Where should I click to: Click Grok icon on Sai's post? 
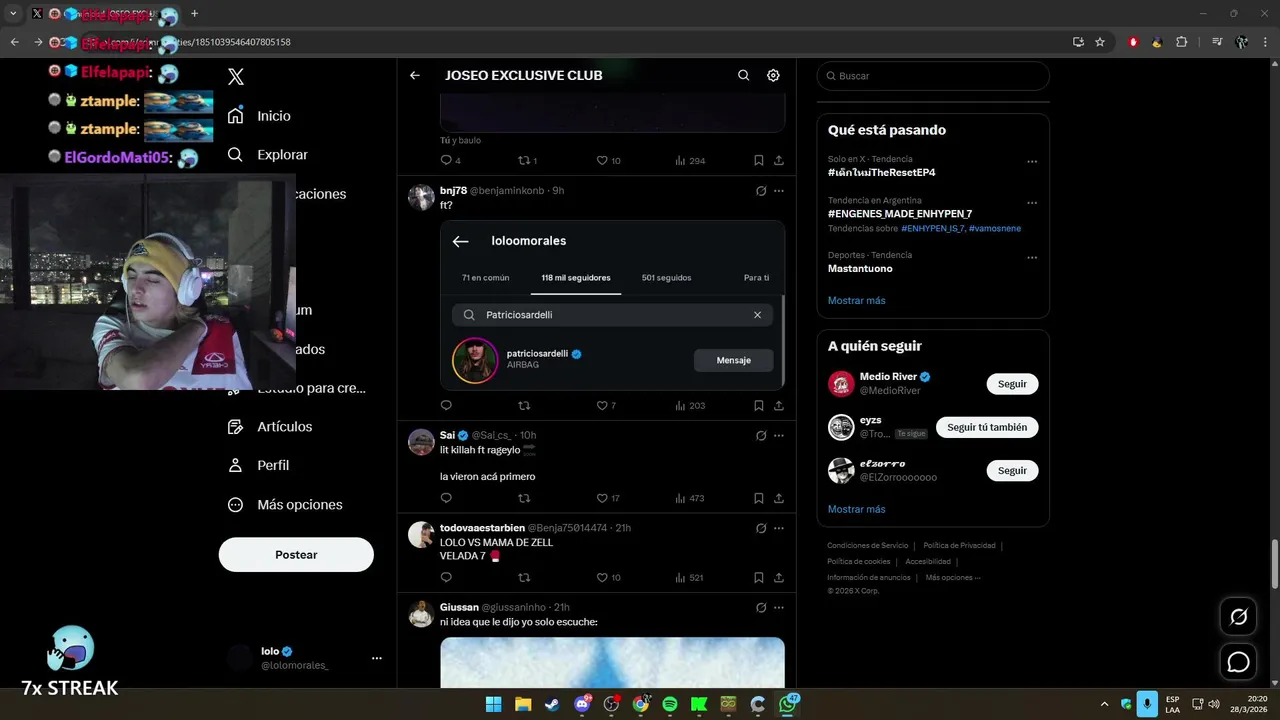tap(761, 436)
